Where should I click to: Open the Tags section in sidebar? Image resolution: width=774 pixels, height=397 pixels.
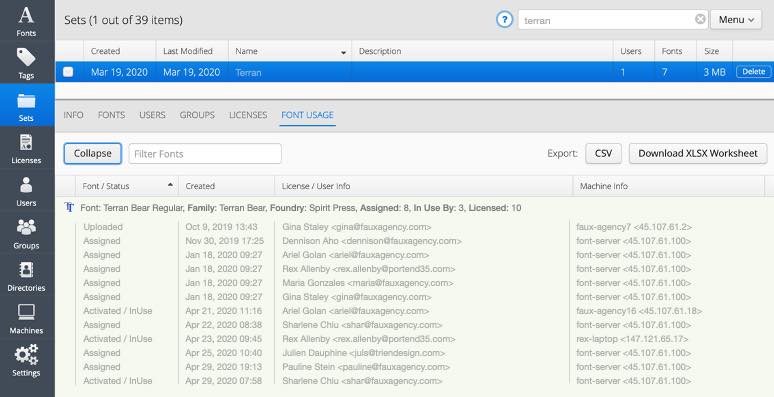[x=27, y=63]
